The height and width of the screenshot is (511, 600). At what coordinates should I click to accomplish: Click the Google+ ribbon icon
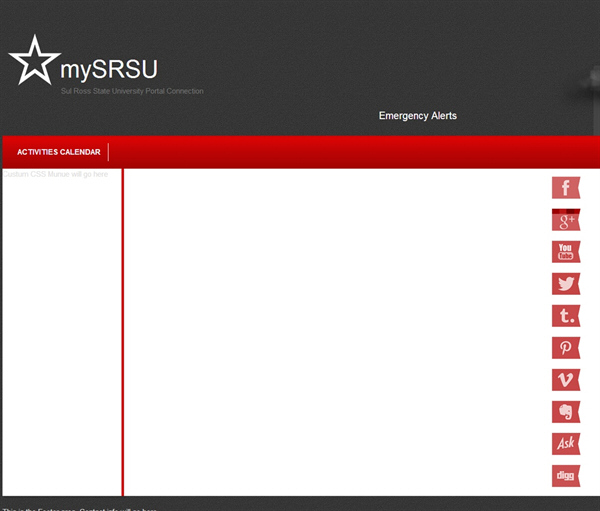(566, 220)
